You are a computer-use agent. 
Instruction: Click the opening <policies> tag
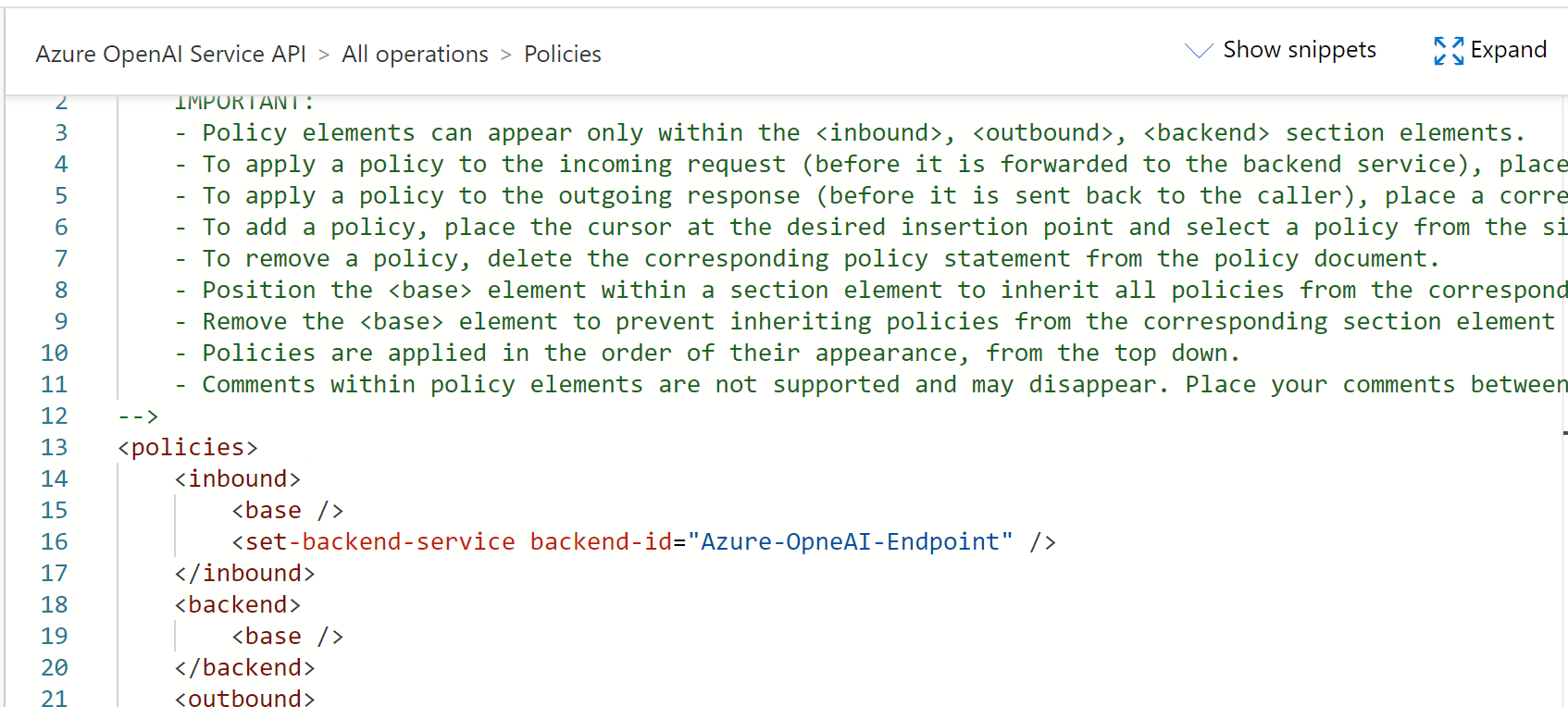tap(188, 448)
